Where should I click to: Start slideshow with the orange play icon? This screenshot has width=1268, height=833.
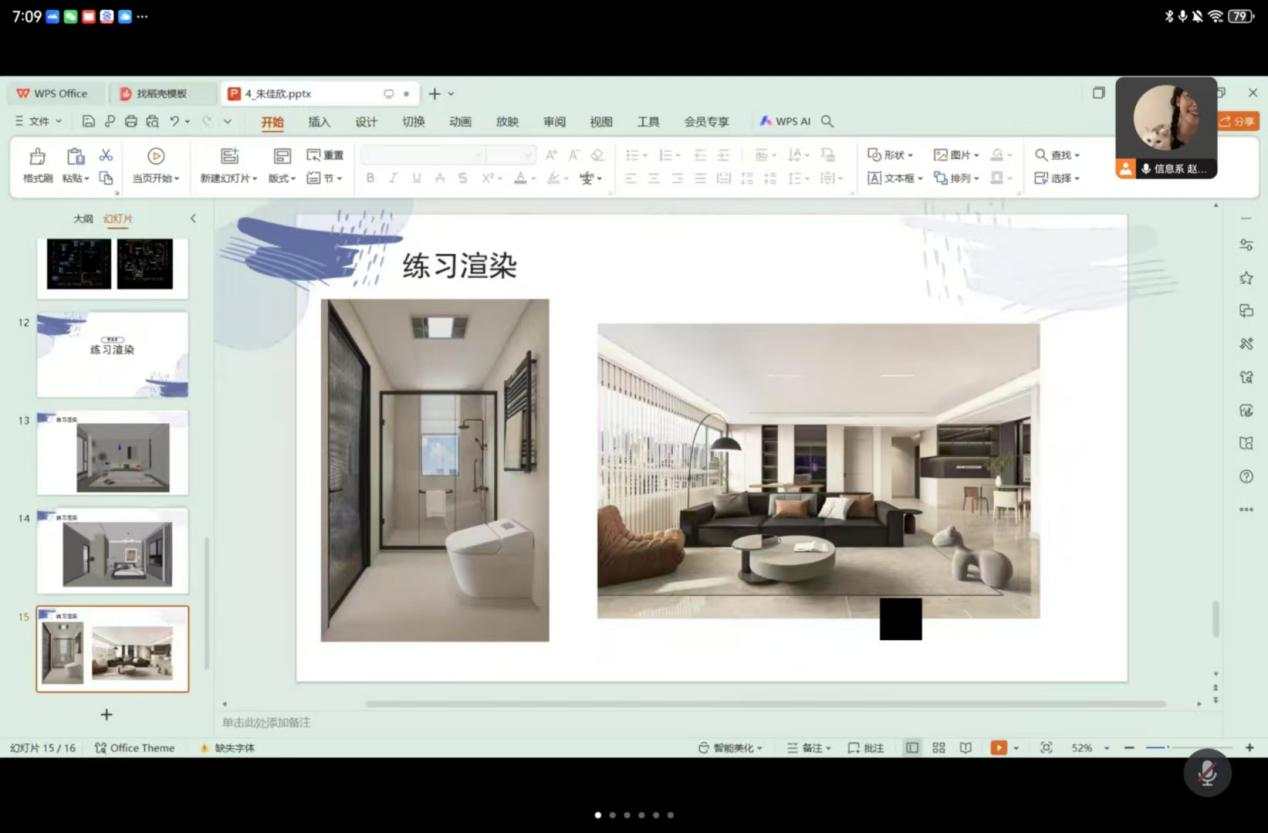coord(998,748)
